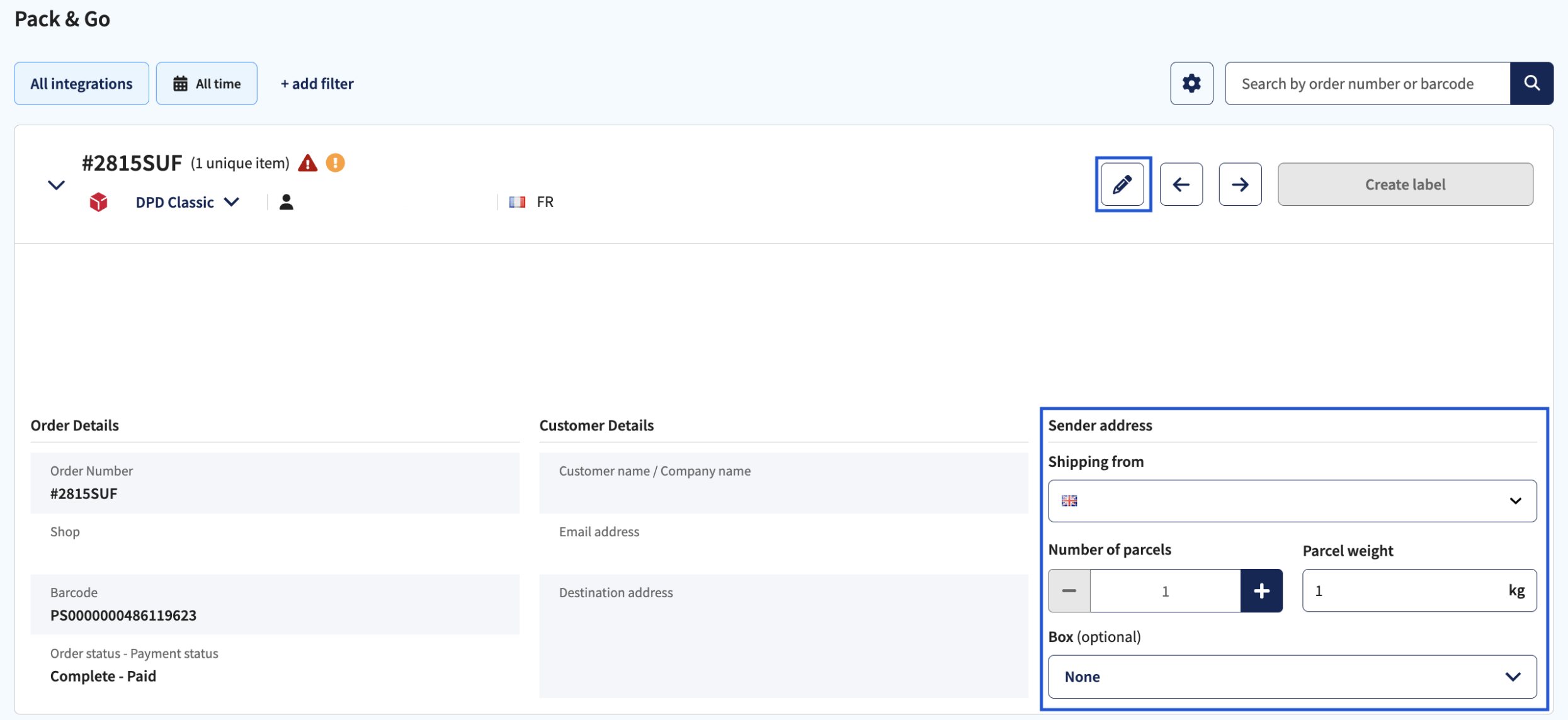Click the Parcel weight input field
1568x720 pixels.
pos(1419,590)
